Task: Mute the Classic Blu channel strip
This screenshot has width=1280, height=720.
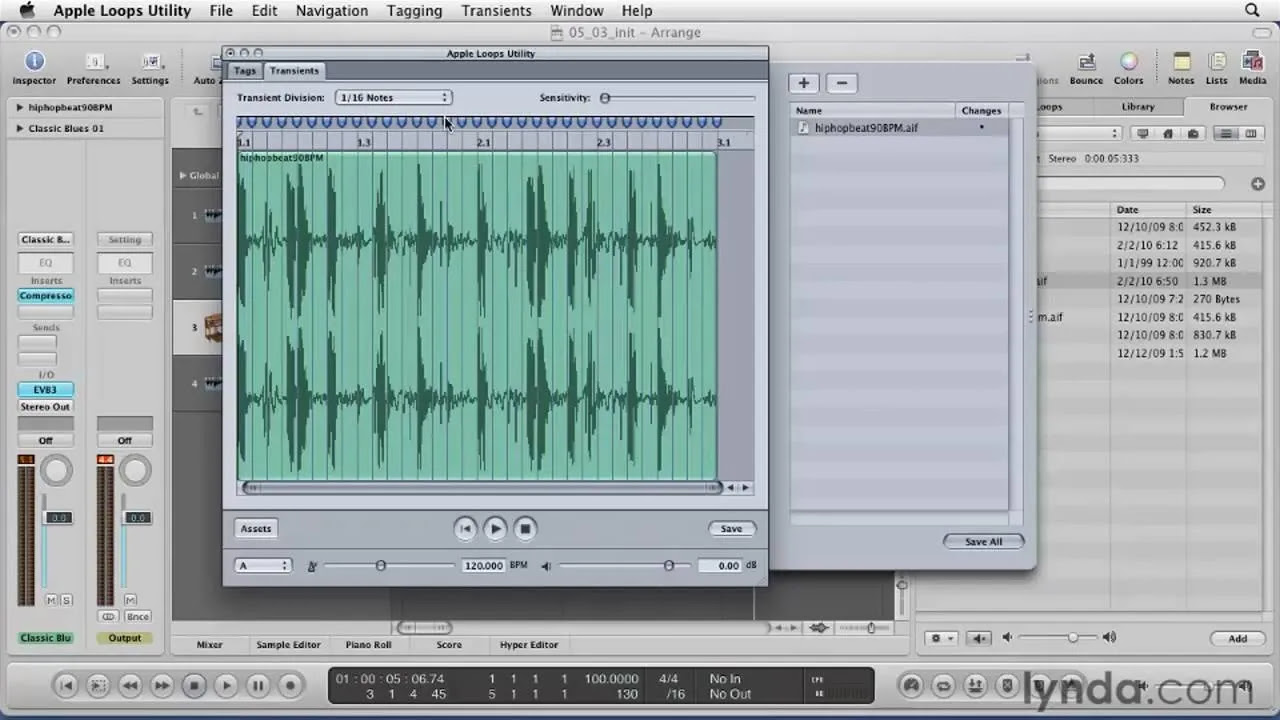Action: point(51,600)
